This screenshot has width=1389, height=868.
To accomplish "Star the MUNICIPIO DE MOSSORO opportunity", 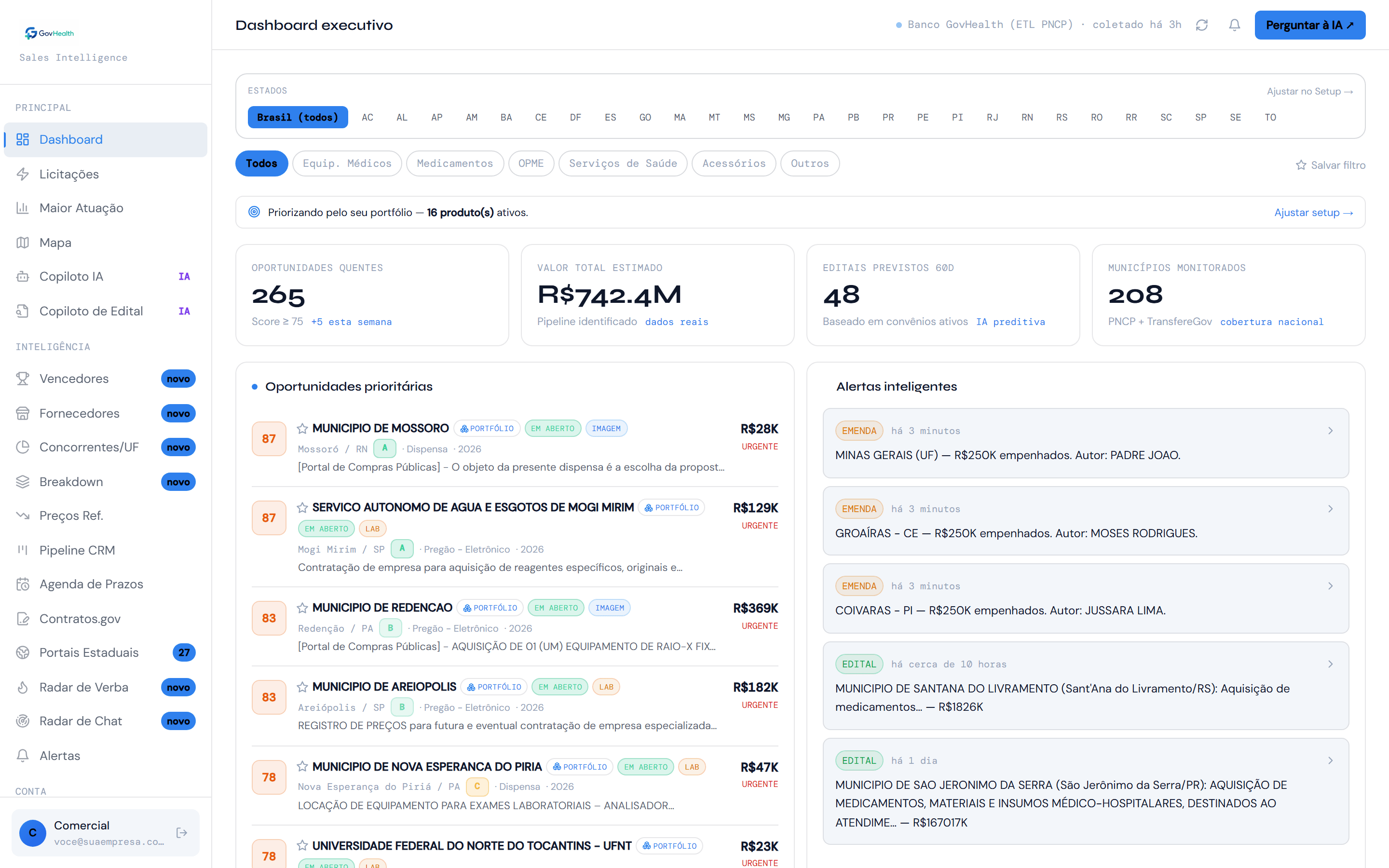I will tap(302, 428).
